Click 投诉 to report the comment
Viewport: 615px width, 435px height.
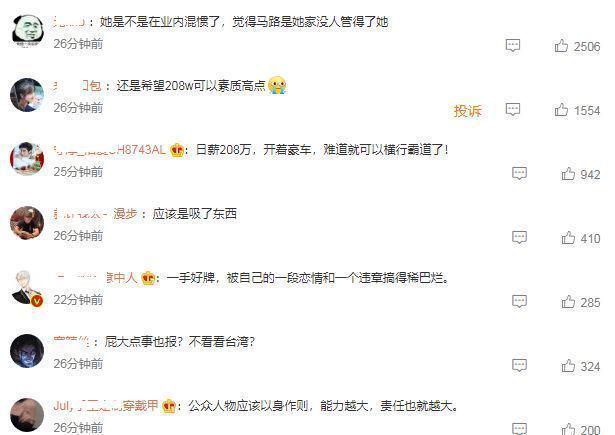[x=468, y=111]
